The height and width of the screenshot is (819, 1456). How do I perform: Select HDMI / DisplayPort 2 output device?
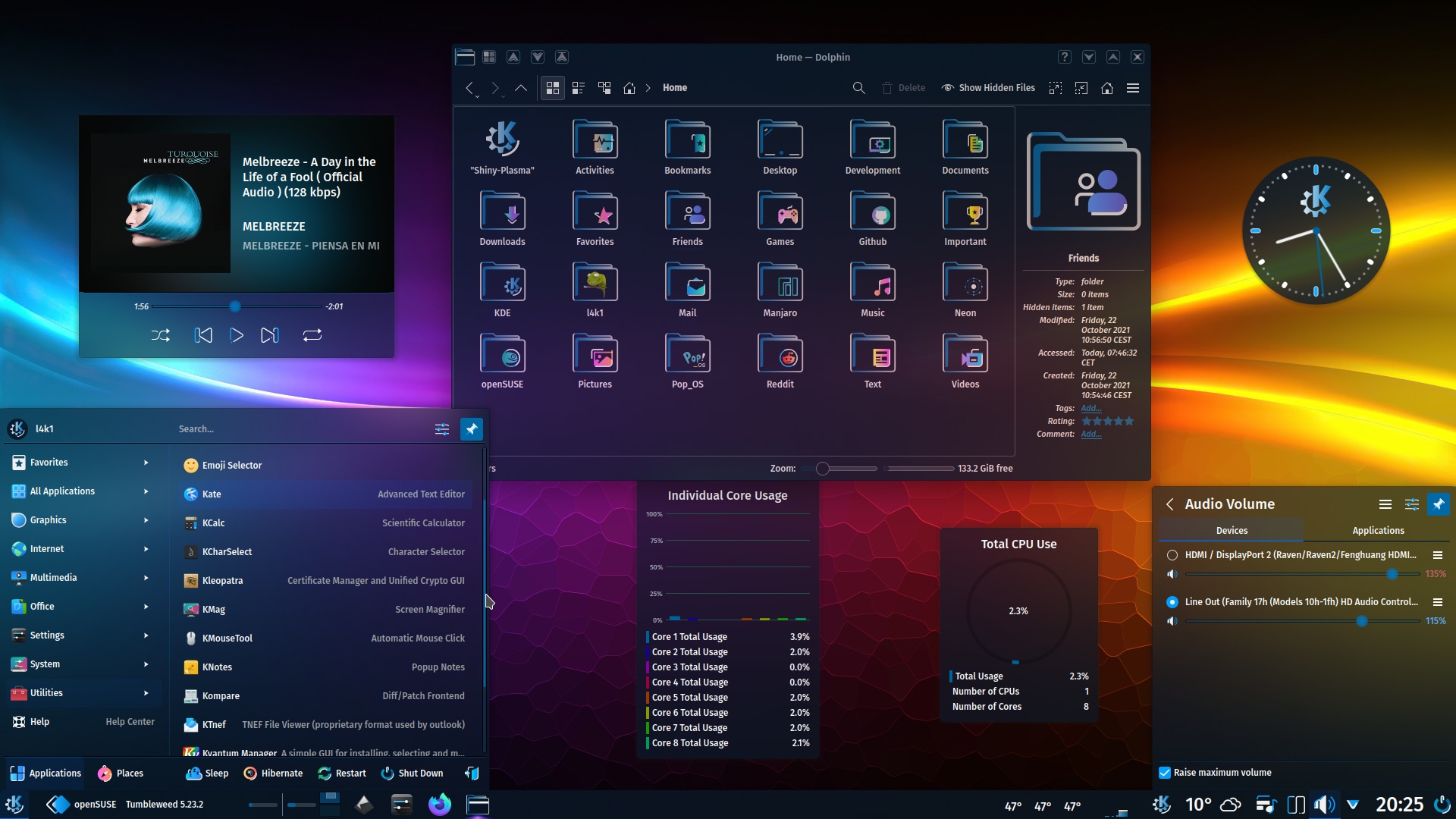tap(1172, 555)
